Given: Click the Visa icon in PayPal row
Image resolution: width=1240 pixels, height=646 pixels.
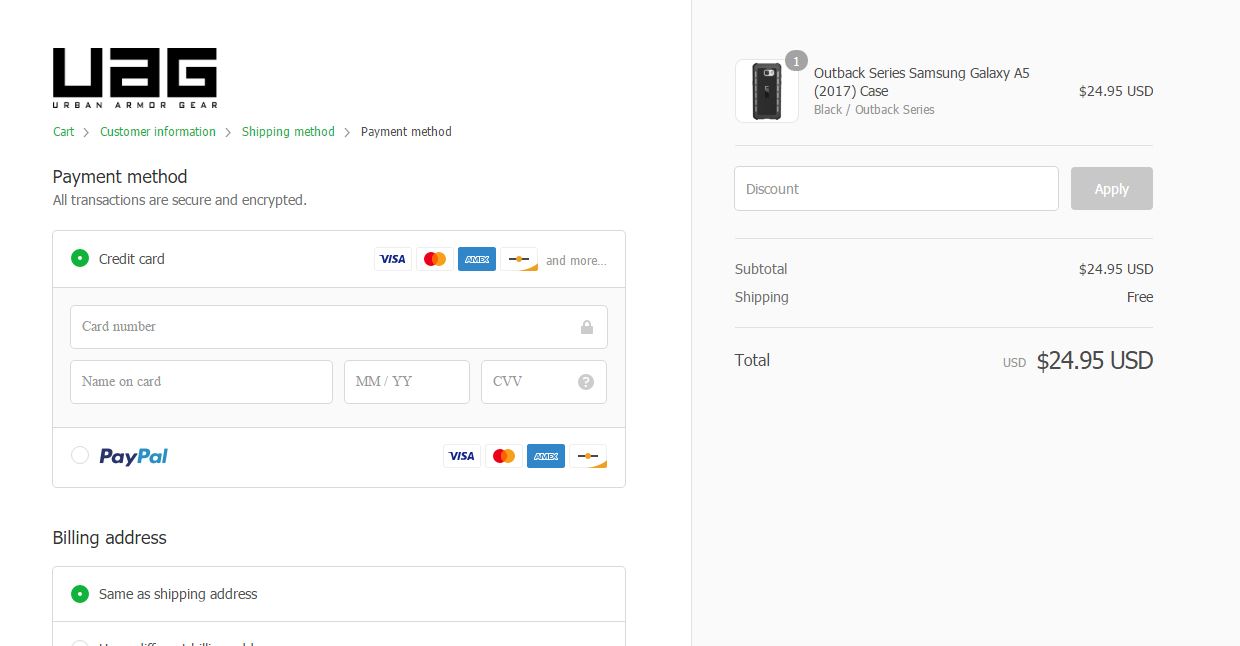Looking at the screenshot, I should point(462,456).
